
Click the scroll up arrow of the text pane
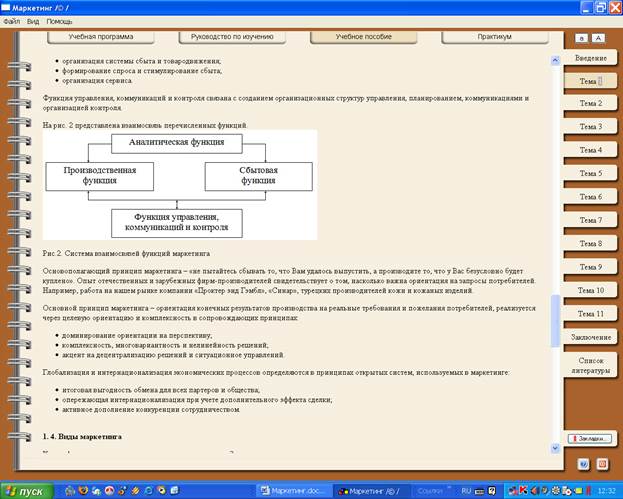(x=555, y=60)
